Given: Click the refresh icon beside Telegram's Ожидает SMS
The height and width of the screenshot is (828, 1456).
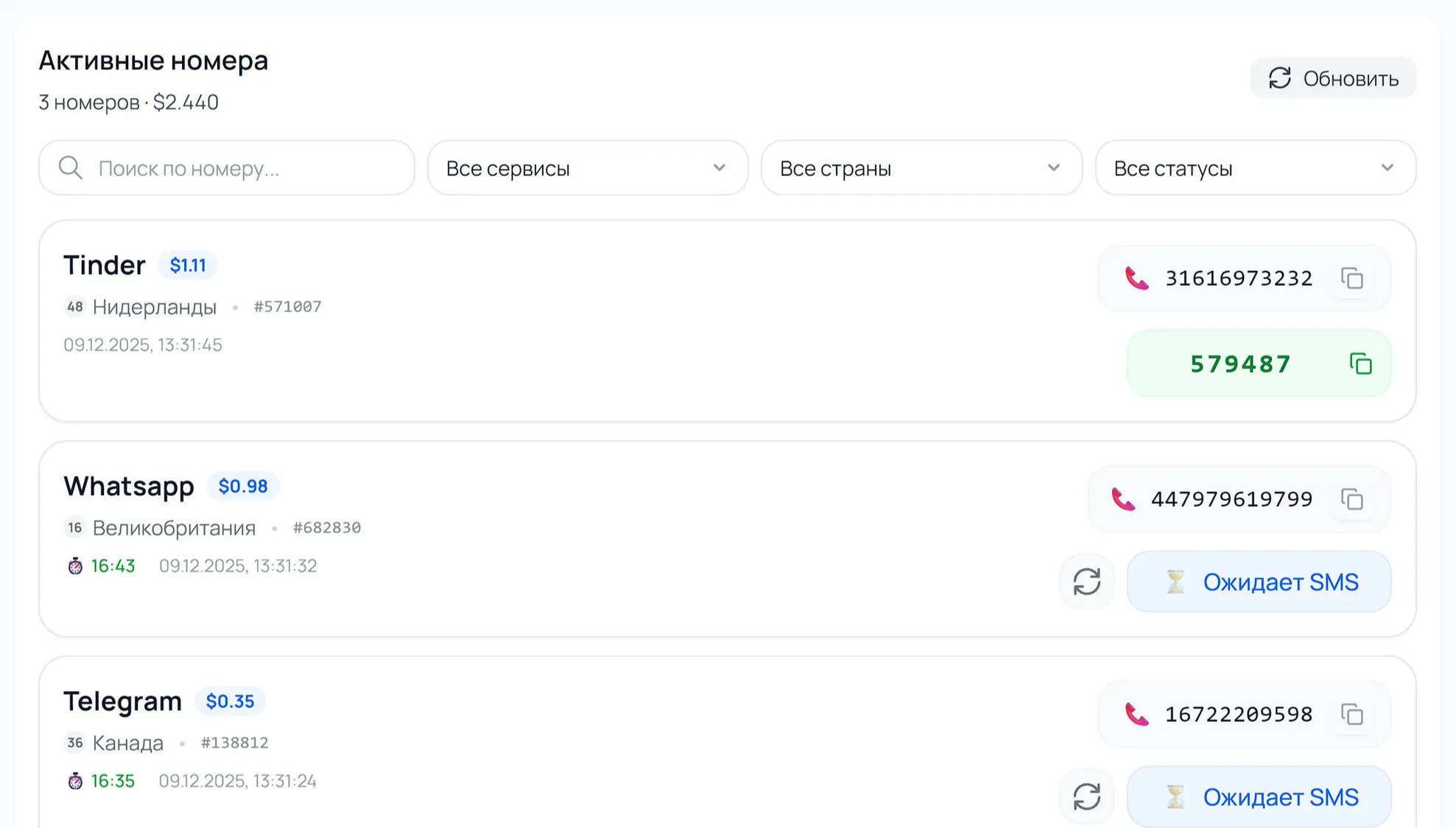Looking at the screenshot, I should [1086, 797].
